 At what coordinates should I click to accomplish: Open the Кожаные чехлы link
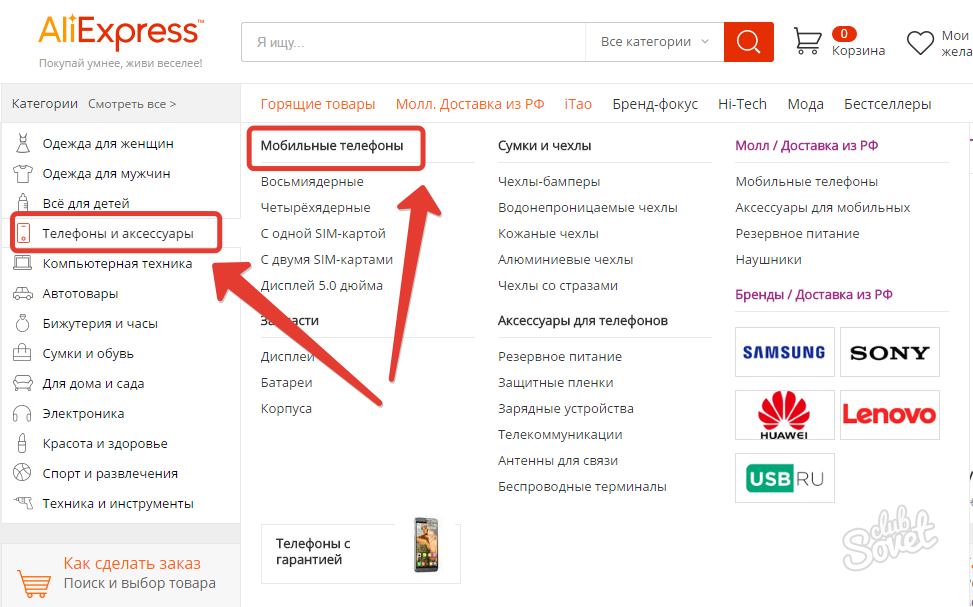(549, 234)
